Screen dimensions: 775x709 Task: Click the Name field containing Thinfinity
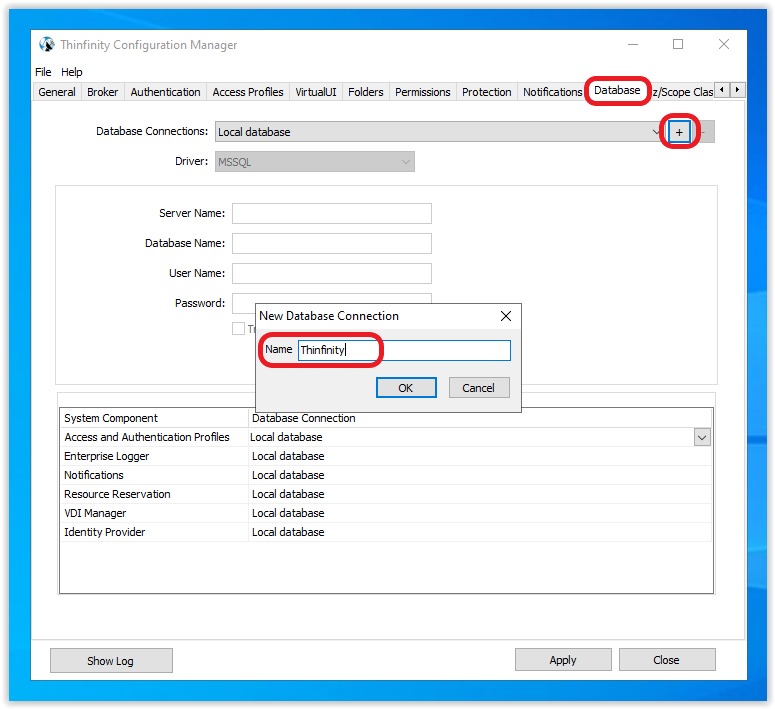404,350
